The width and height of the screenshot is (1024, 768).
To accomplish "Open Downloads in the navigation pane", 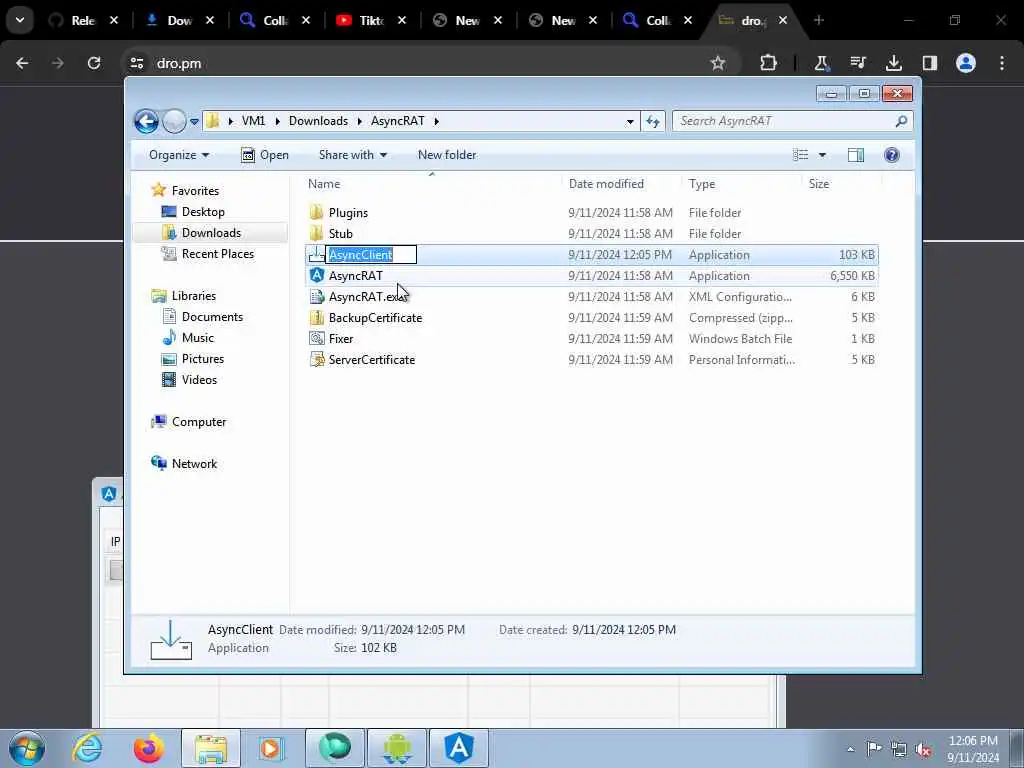I will [211, 232].
